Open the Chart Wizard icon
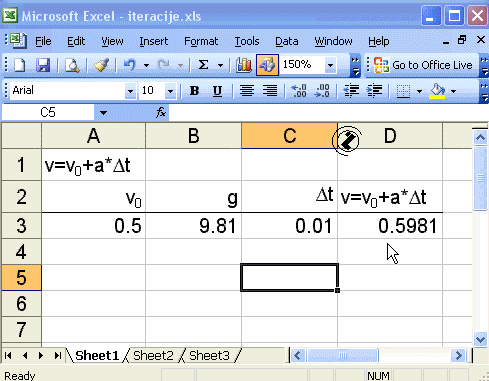489x381 pixels. point(244,65)
